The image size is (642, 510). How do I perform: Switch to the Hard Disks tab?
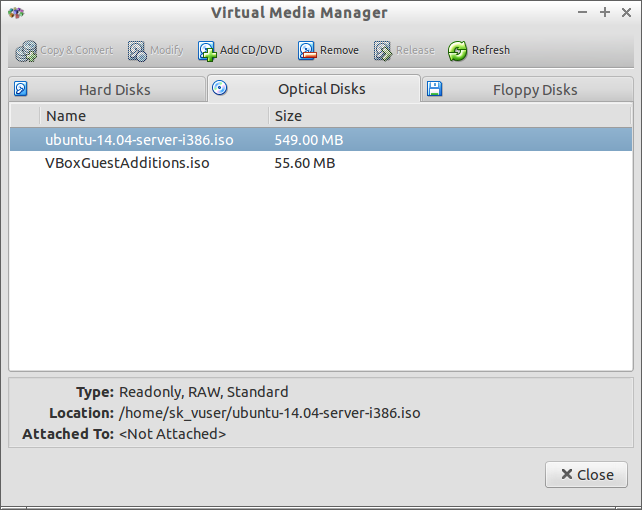[x=106, y=89]
